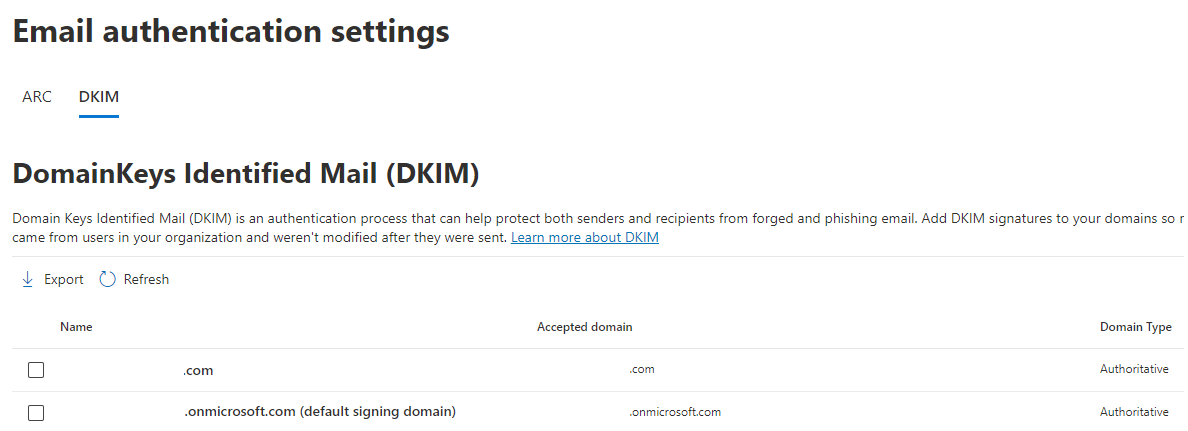Click the circular Refresh arrow icon
This screenshot has width=1188, height=431.
[108, 280]
